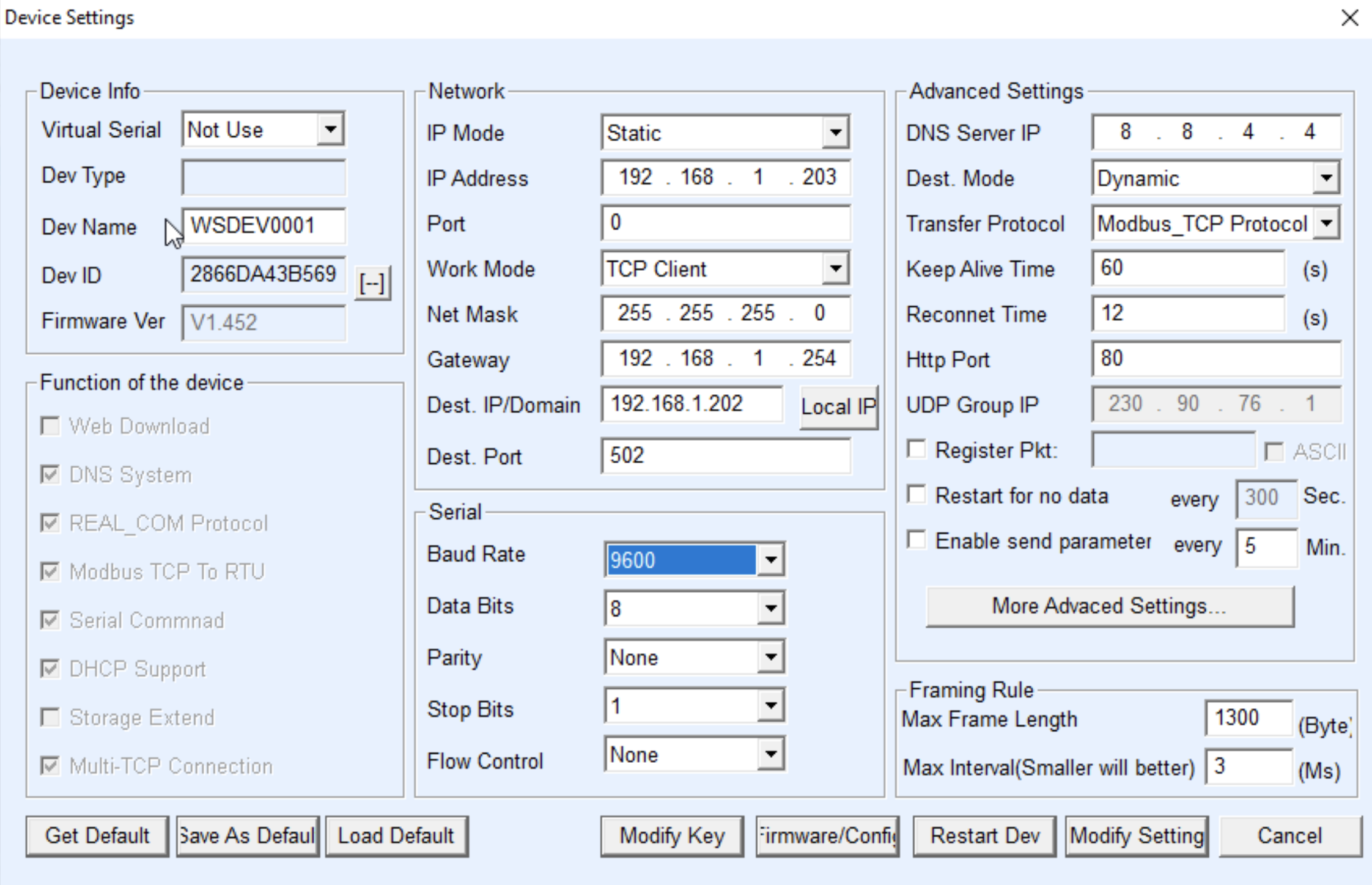Click the Modify Setting button
The image size is (1372, 885).
[x=1137, y=835]
